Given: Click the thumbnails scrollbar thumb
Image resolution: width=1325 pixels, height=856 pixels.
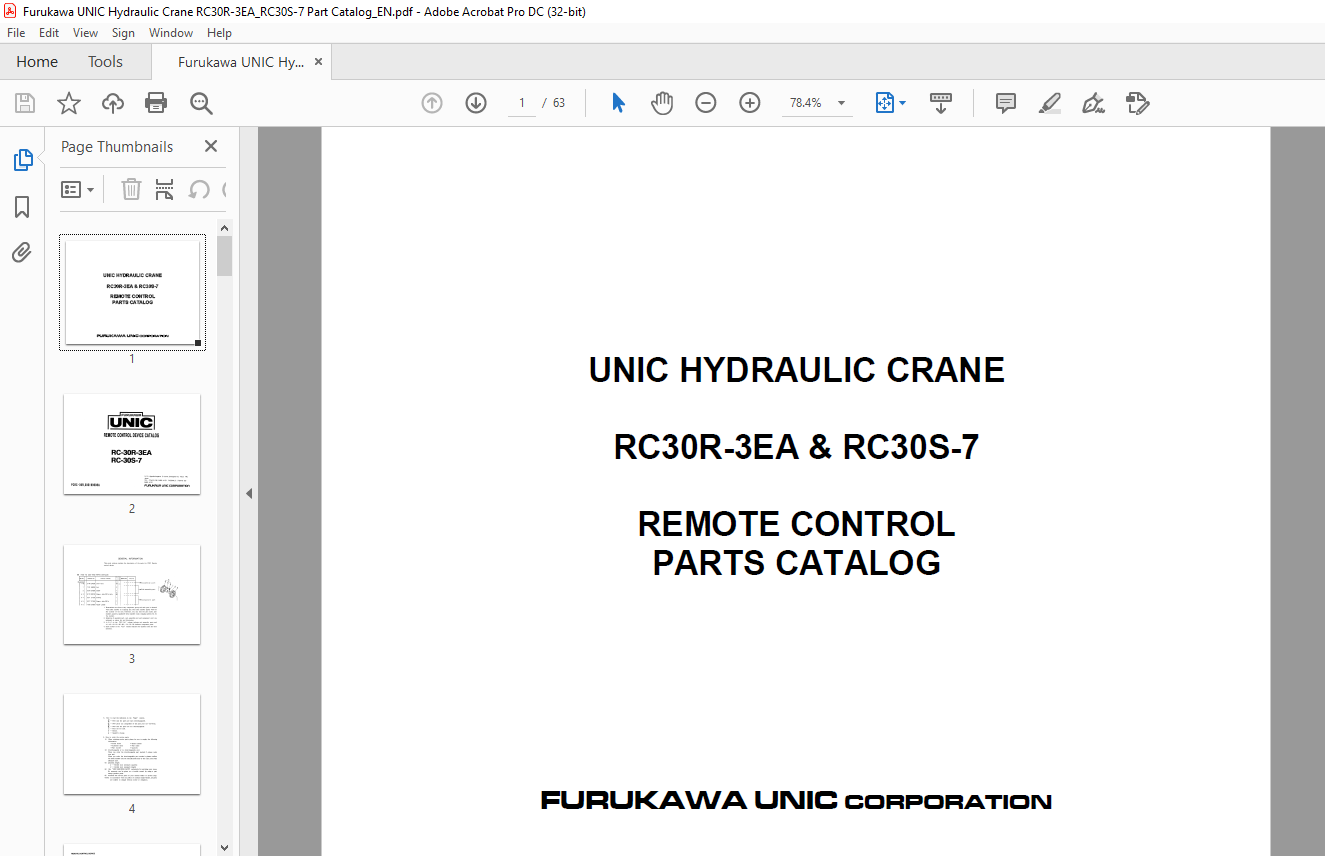Looking at the screenshot, I should 225,256.
